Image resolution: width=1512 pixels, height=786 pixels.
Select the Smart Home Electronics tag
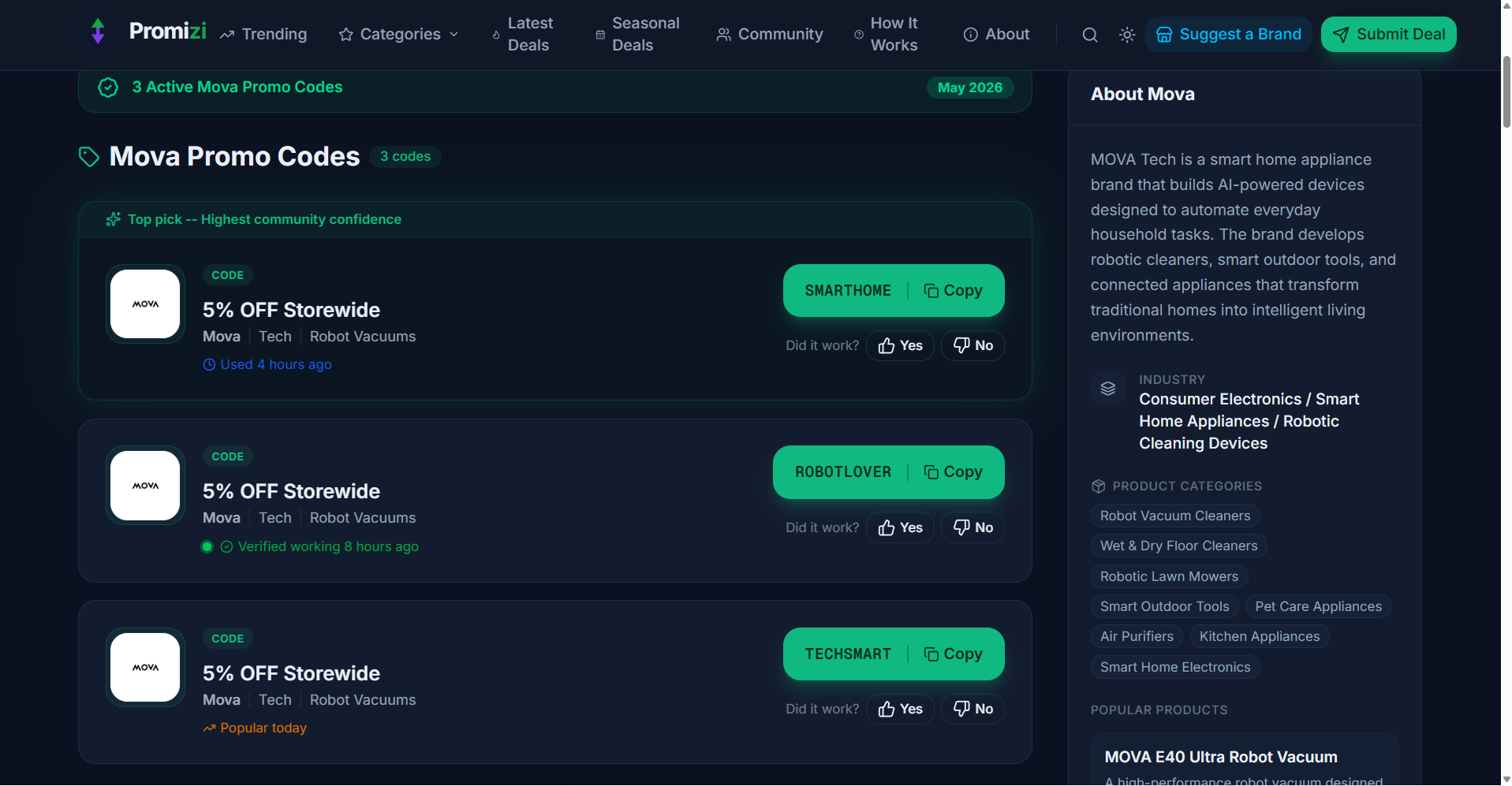coord(1175,667)
